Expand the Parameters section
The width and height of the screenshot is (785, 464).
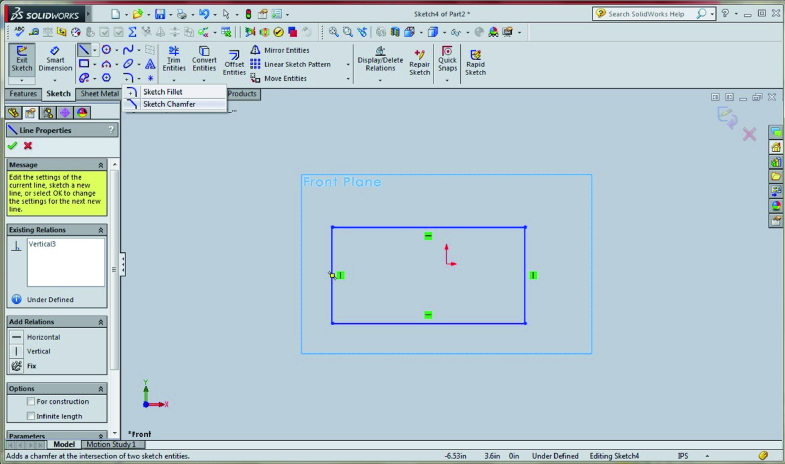101,436
